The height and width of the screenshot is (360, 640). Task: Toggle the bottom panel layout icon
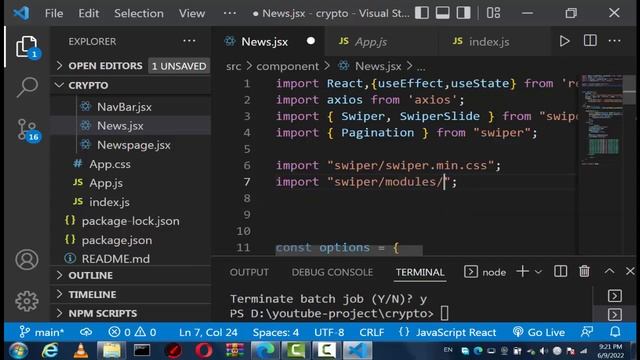pyautogui.click(x=442, y=13)
